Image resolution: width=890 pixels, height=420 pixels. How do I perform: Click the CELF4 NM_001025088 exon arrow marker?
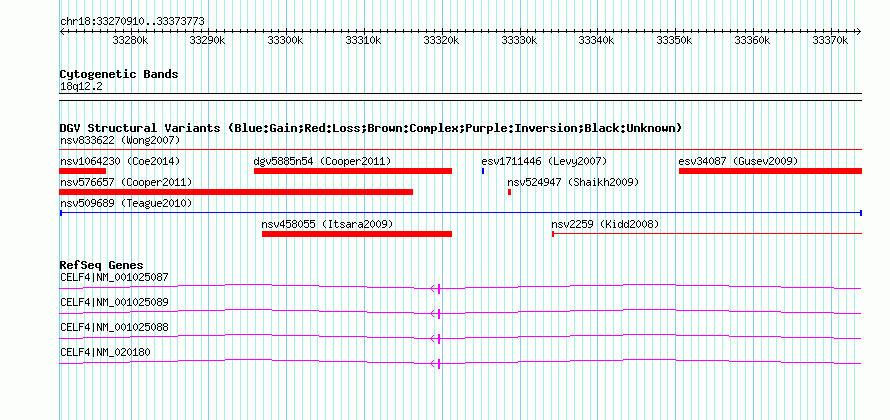pos(436,338)
